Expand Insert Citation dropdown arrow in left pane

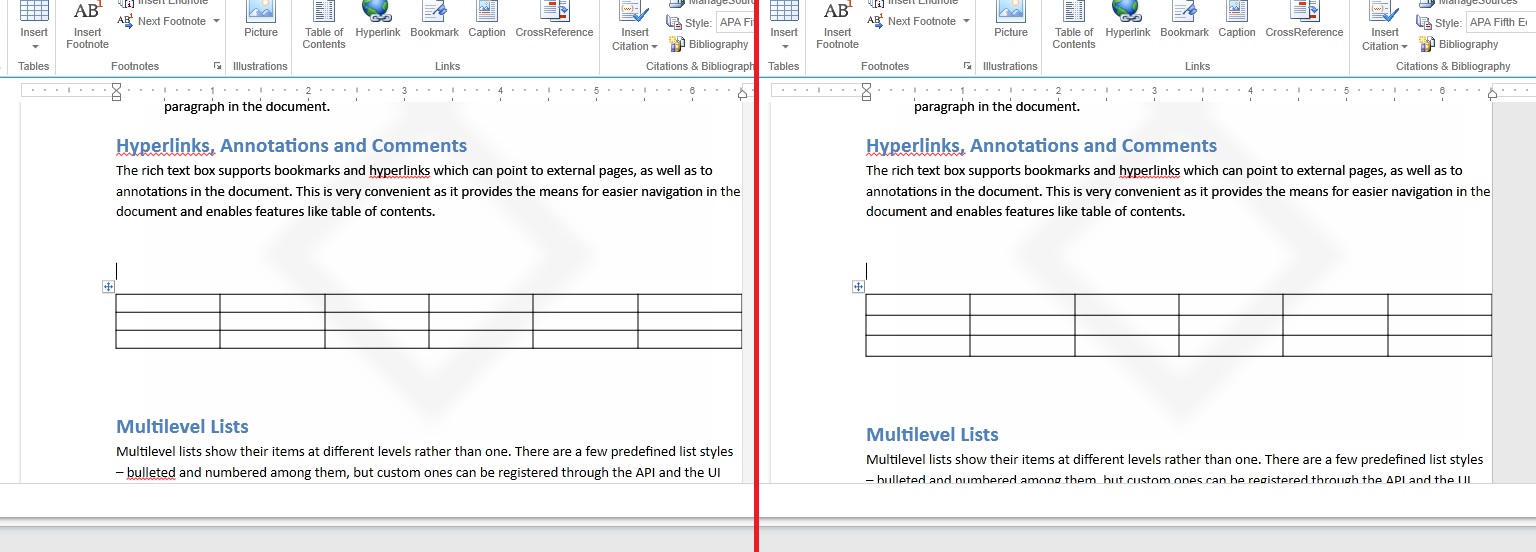tap(654, 46)
